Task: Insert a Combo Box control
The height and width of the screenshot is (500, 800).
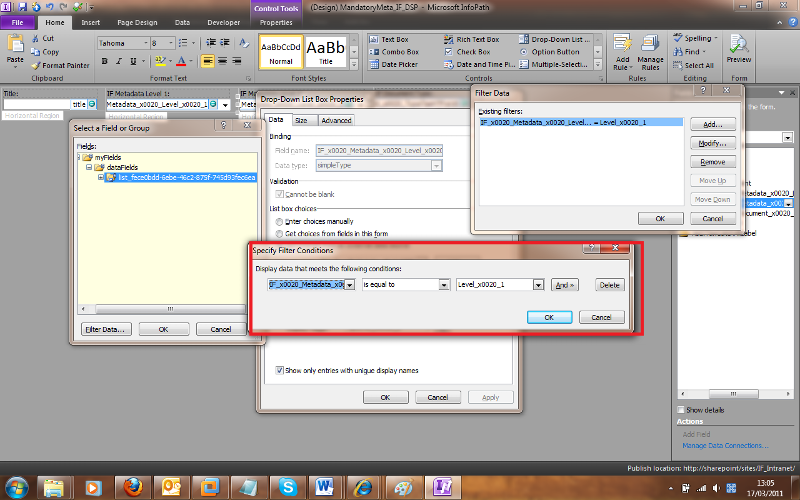Action: tap(394, 52)
